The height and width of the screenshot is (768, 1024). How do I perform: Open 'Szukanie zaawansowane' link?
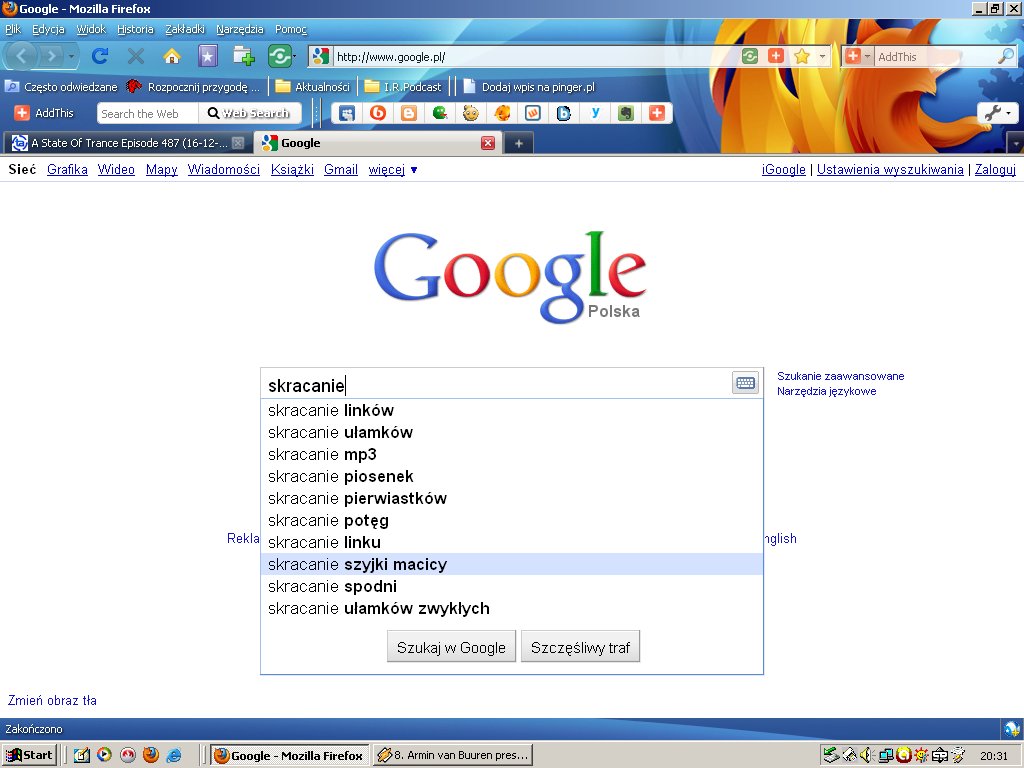pyautogui.click(x=840, y=376)
